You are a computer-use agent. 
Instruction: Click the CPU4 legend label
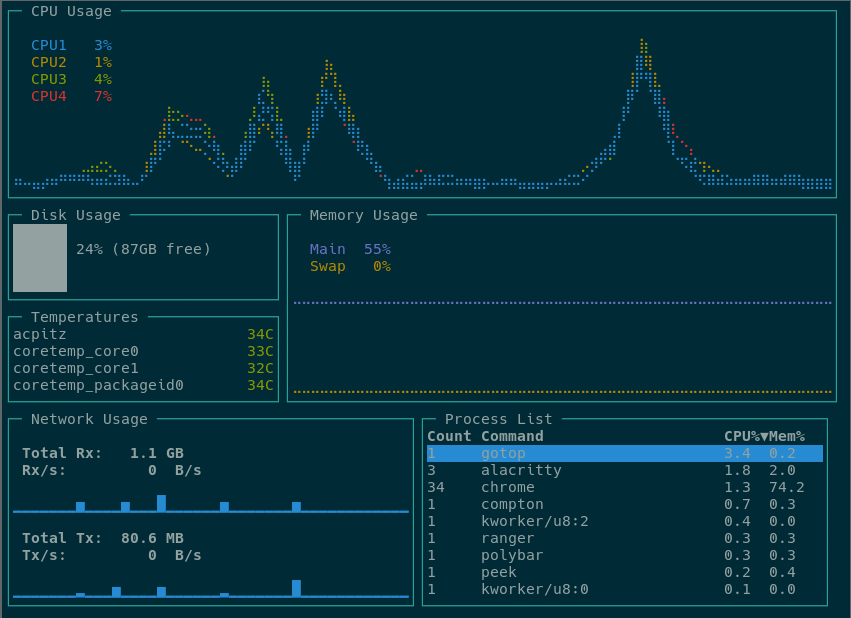coord(48,96)
